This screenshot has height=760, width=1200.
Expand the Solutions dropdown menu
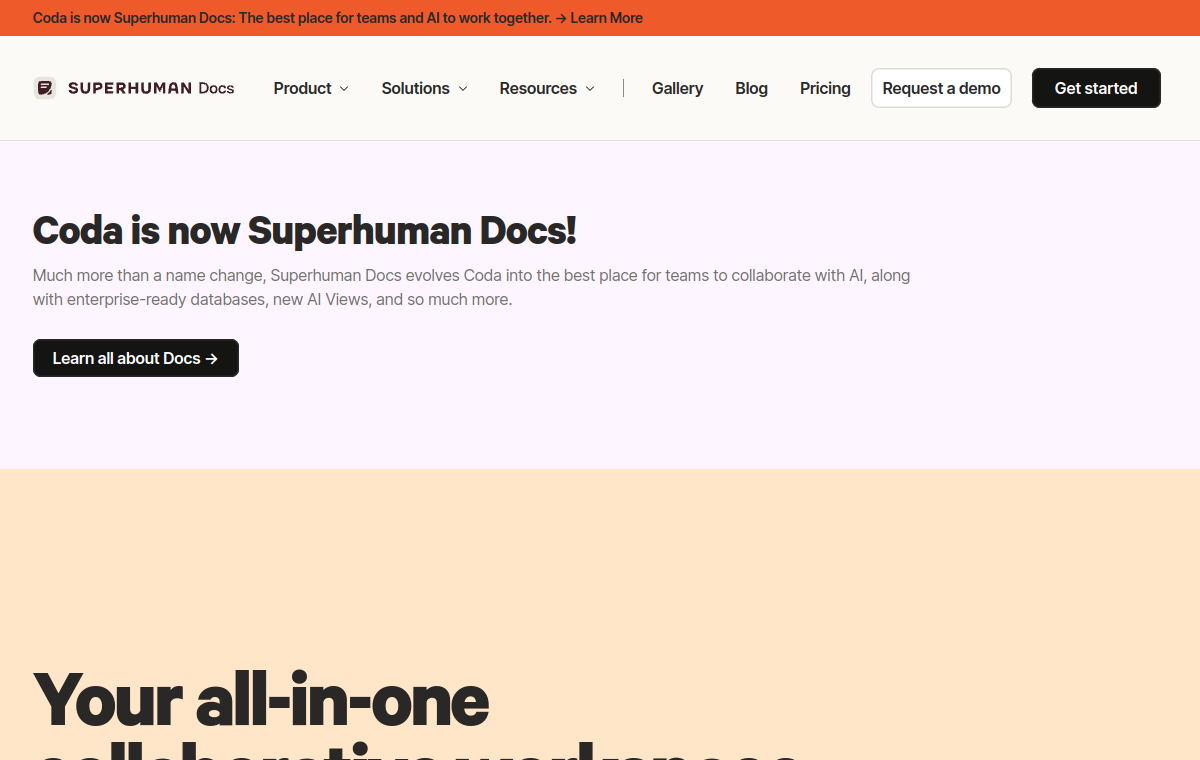[424, 88]
